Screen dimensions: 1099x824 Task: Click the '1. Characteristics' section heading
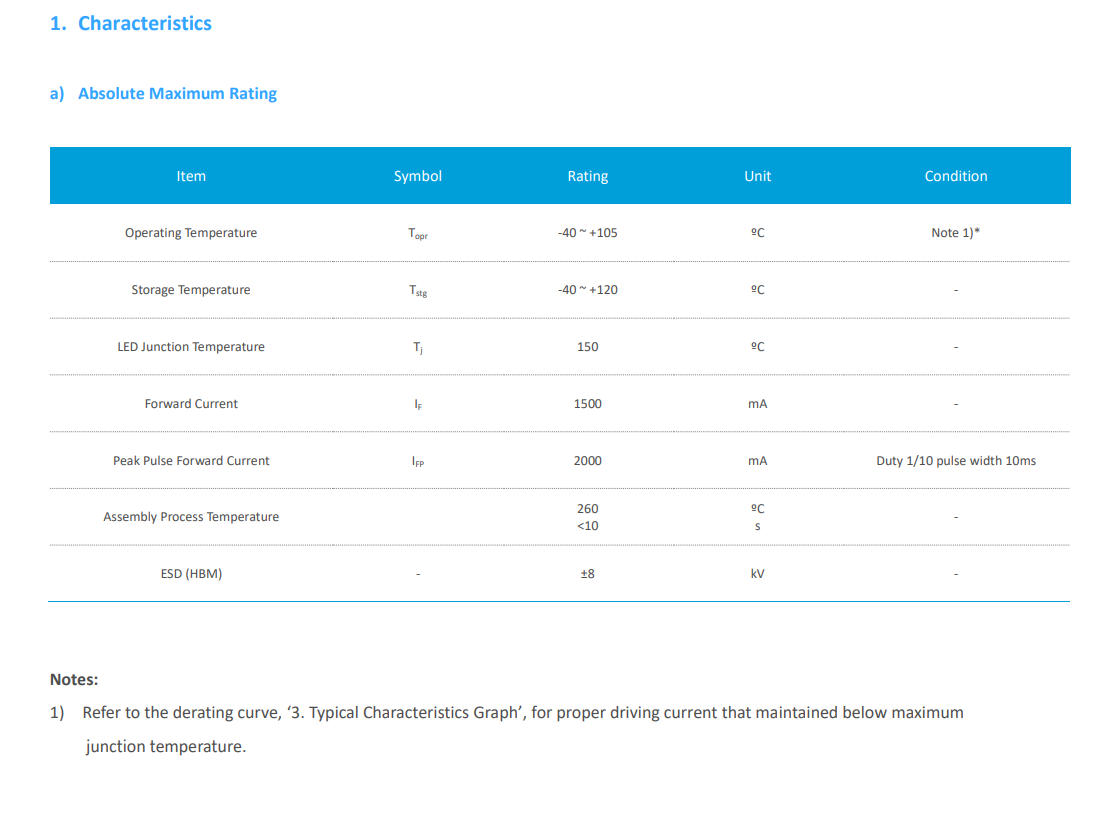131,23
